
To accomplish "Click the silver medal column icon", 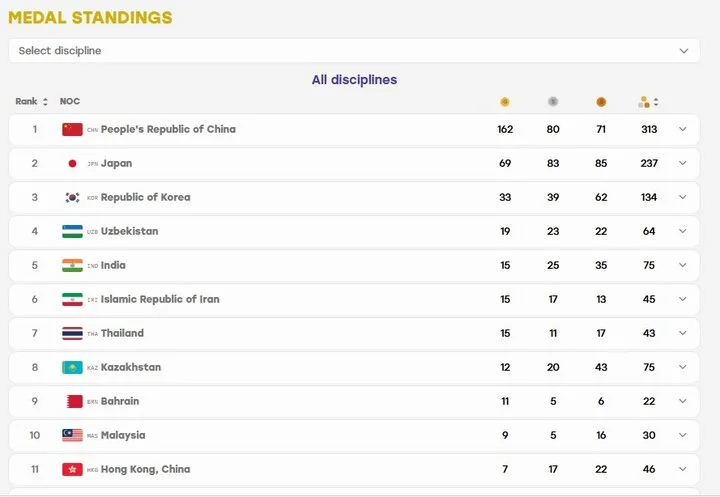I will coord(553,102).
